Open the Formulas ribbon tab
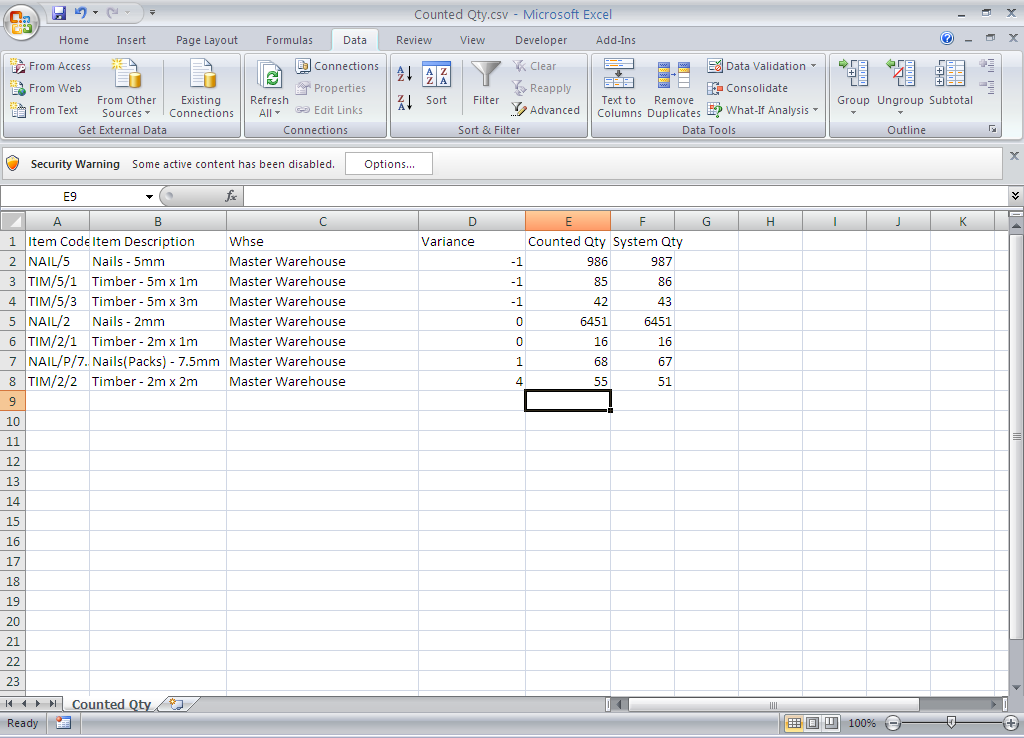 (289, 40)
